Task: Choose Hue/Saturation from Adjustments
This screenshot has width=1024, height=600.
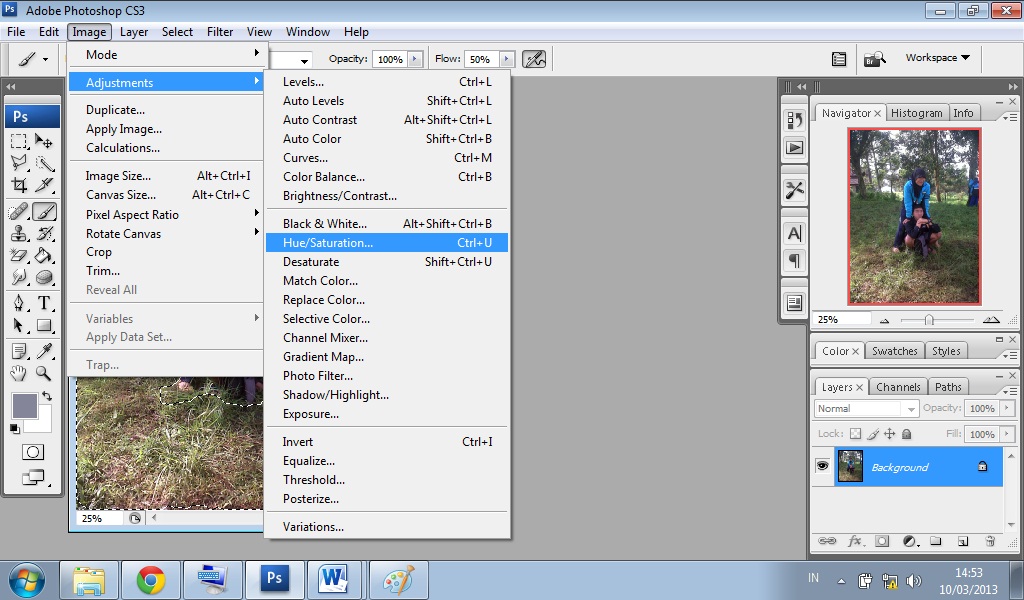Action: (x=387, y=243)
